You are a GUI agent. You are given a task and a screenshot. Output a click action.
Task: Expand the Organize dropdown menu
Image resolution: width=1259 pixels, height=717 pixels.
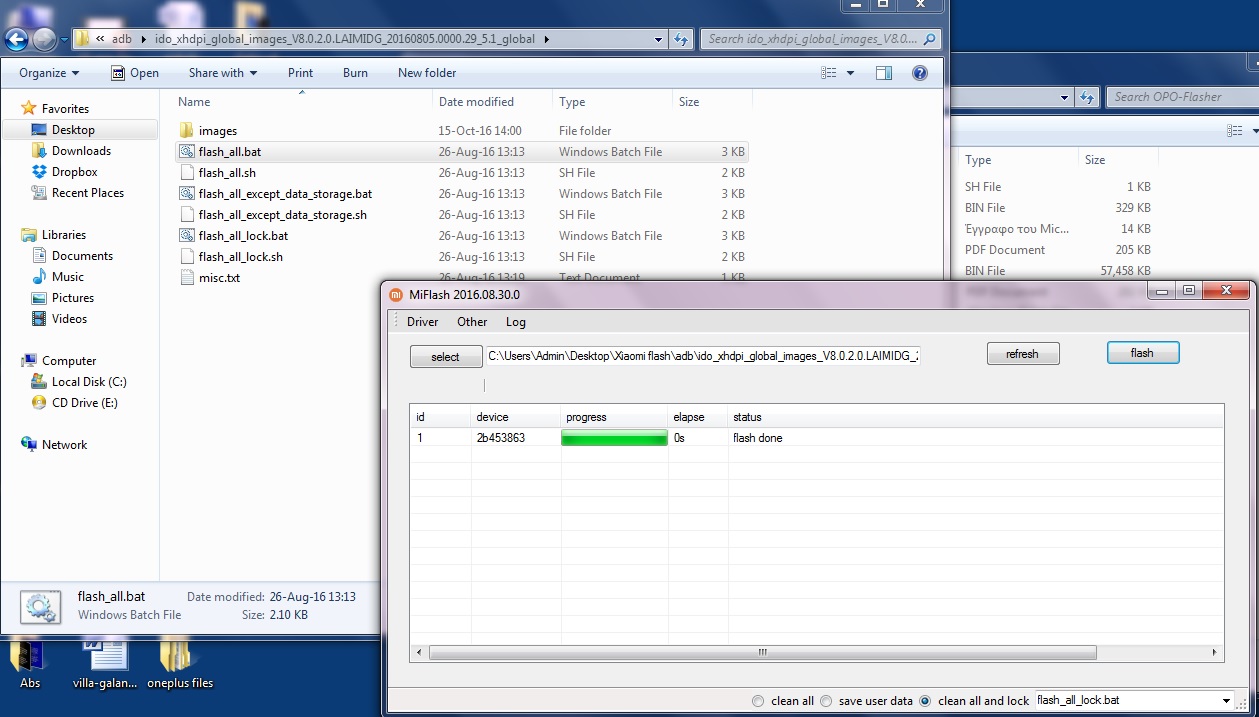[49, 73]
